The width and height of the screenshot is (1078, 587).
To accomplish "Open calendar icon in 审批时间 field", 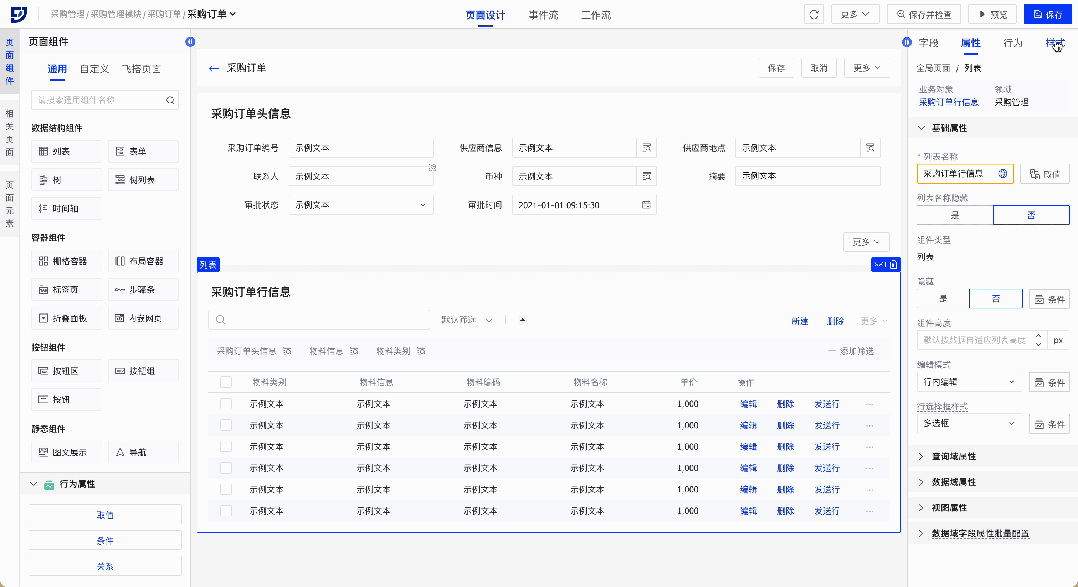I will pos(647,204).
